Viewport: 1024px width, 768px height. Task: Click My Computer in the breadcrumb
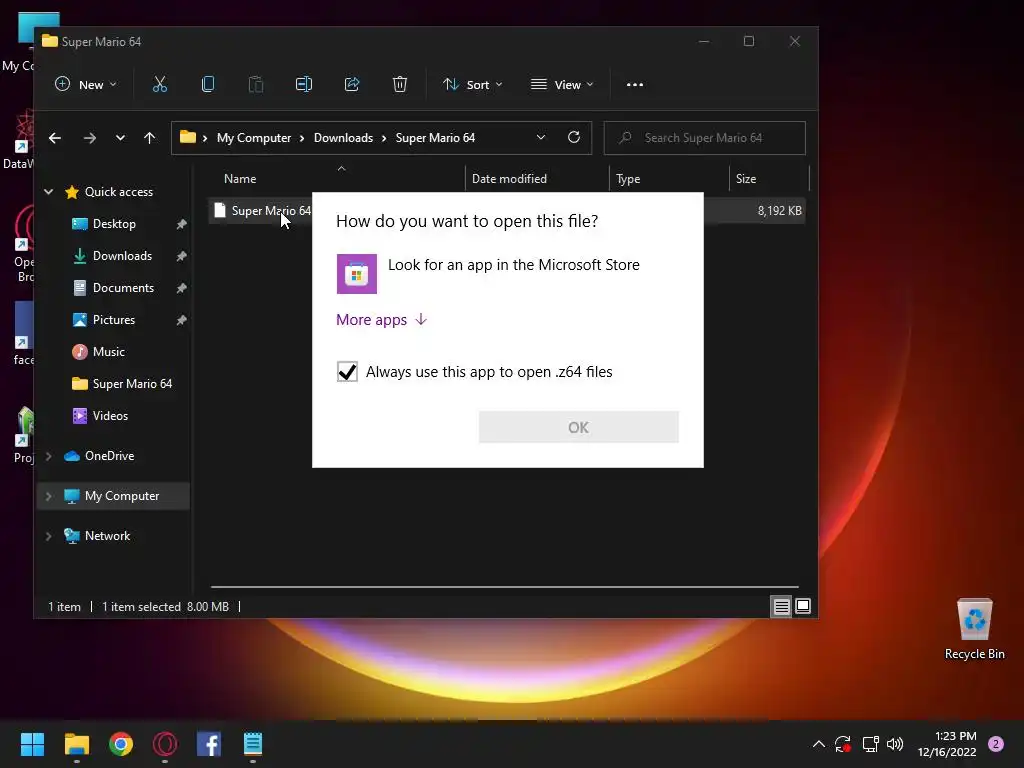coord(254,138)
